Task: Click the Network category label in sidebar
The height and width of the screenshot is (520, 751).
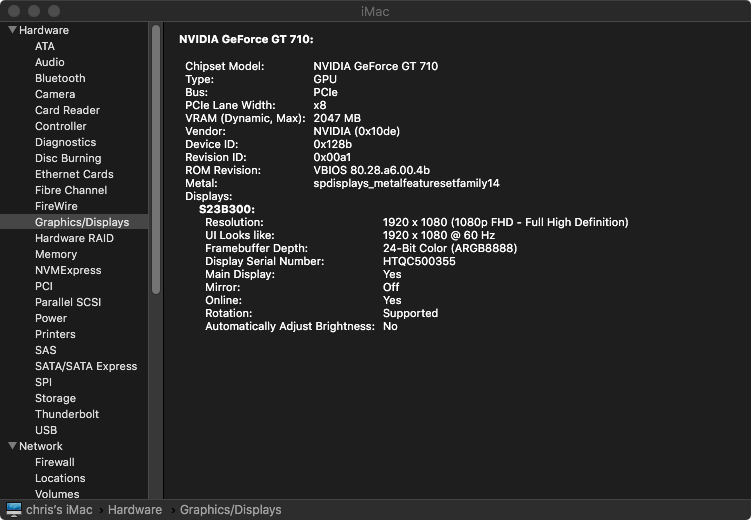Action: coord(41,446)
